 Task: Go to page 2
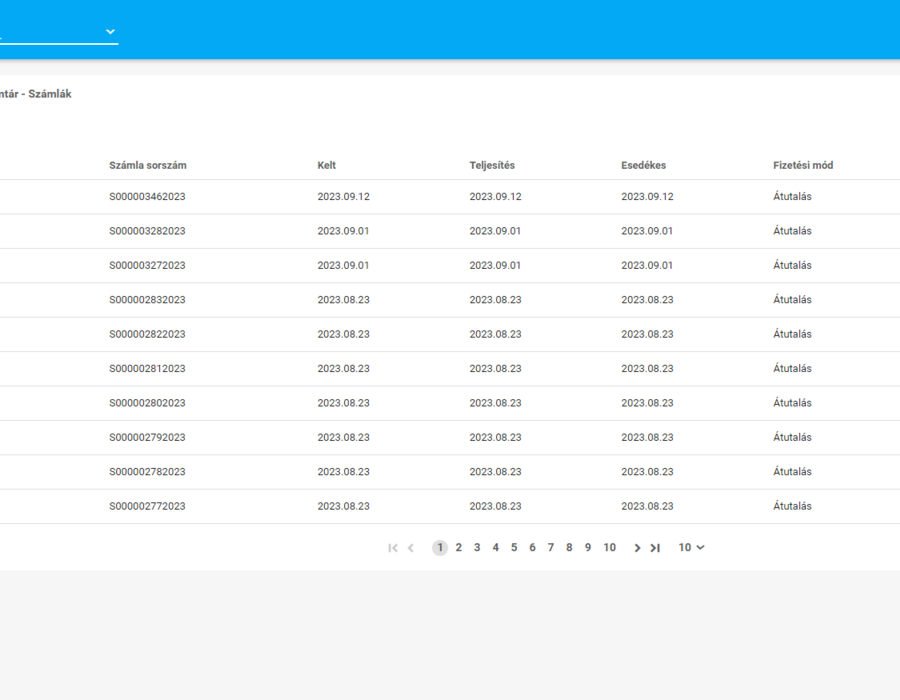pyautogui.click(x=459, y=547)
